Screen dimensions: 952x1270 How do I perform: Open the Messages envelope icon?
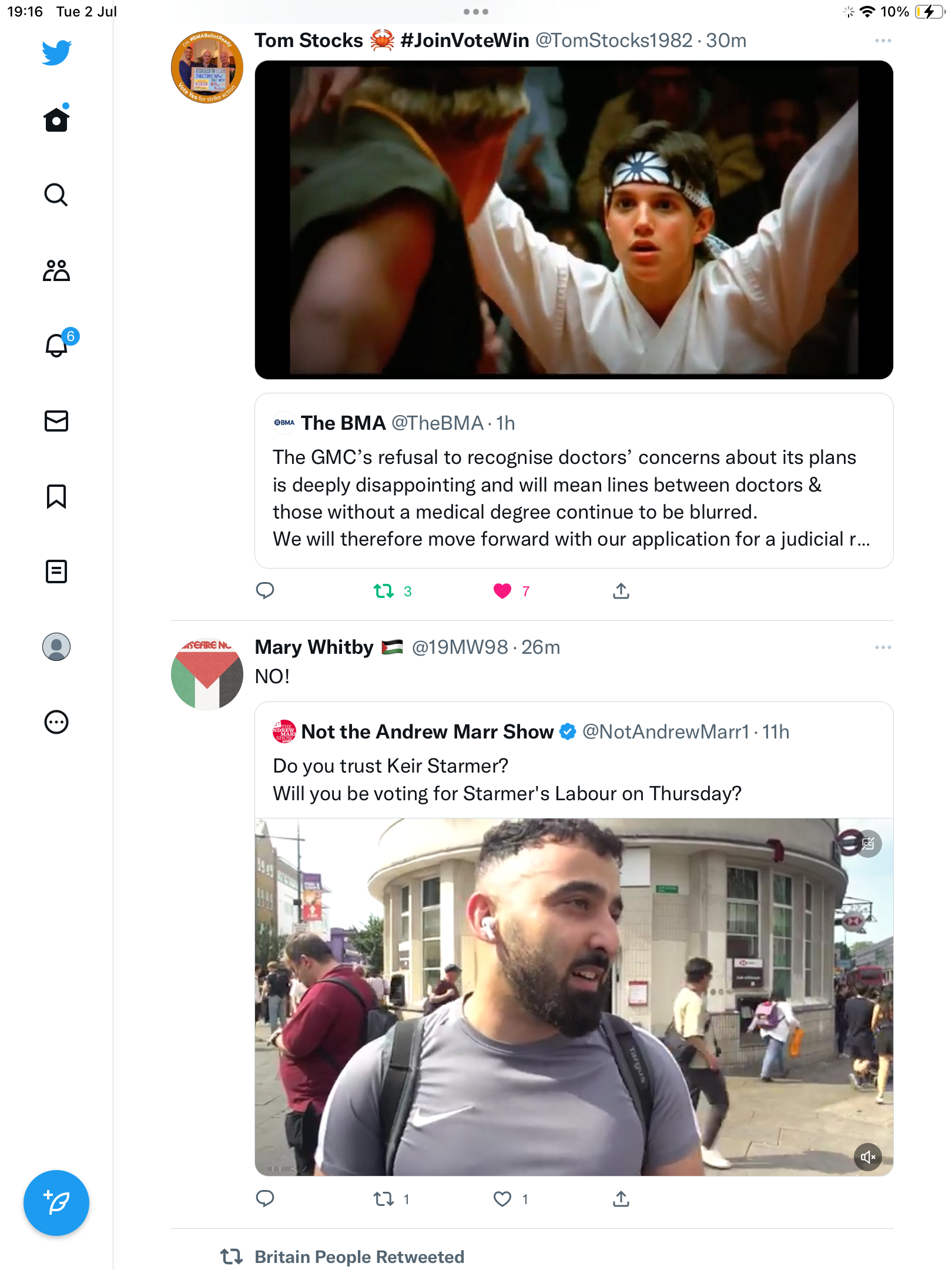pos(56,421)
